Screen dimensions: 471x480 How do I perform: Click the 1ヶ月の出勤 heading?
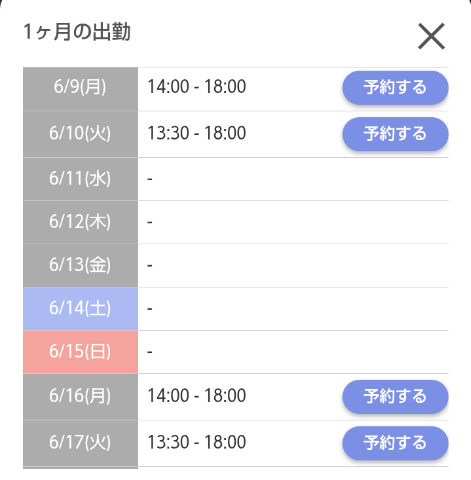tap(77, 32)
